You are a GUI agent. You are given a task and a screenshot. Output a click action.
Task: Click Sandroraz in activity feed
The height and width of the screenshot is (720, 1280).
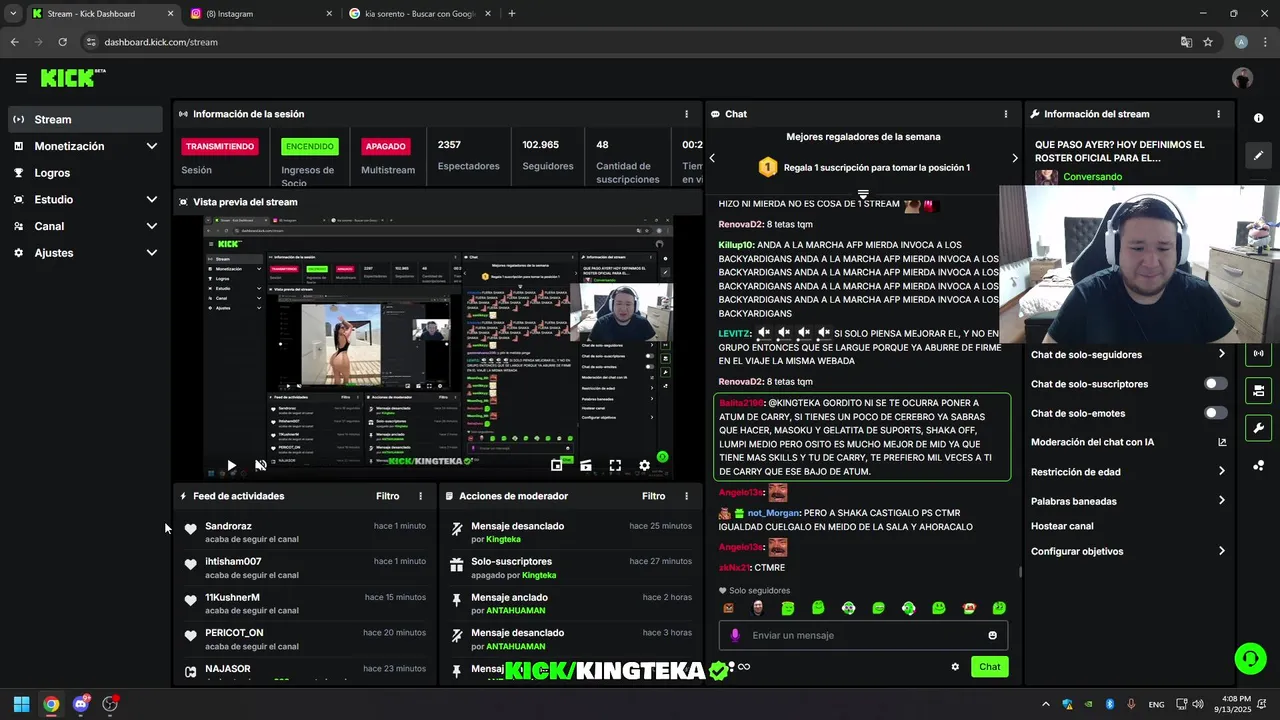tap(228, 526)
